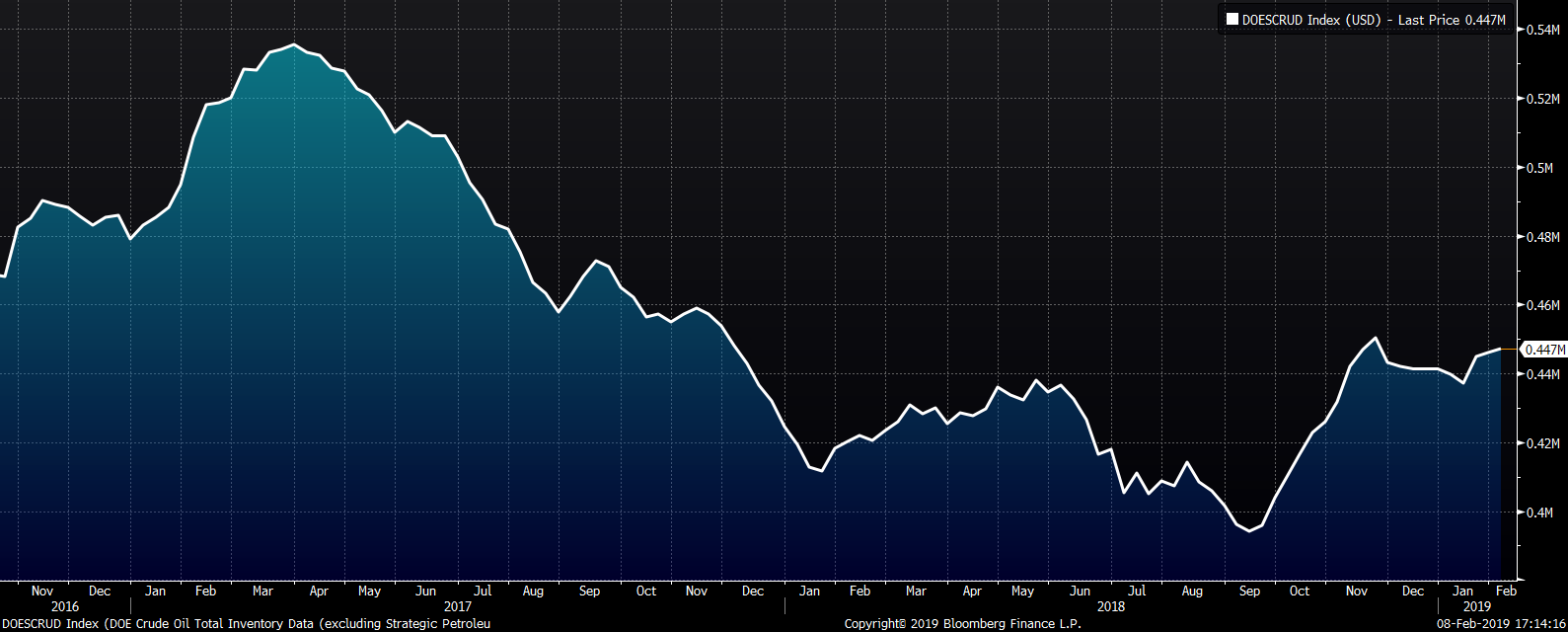The width and height of the screenshot is (1568, 632).
Task: Select the 0.42M y-axis label
Action: 1542,444
